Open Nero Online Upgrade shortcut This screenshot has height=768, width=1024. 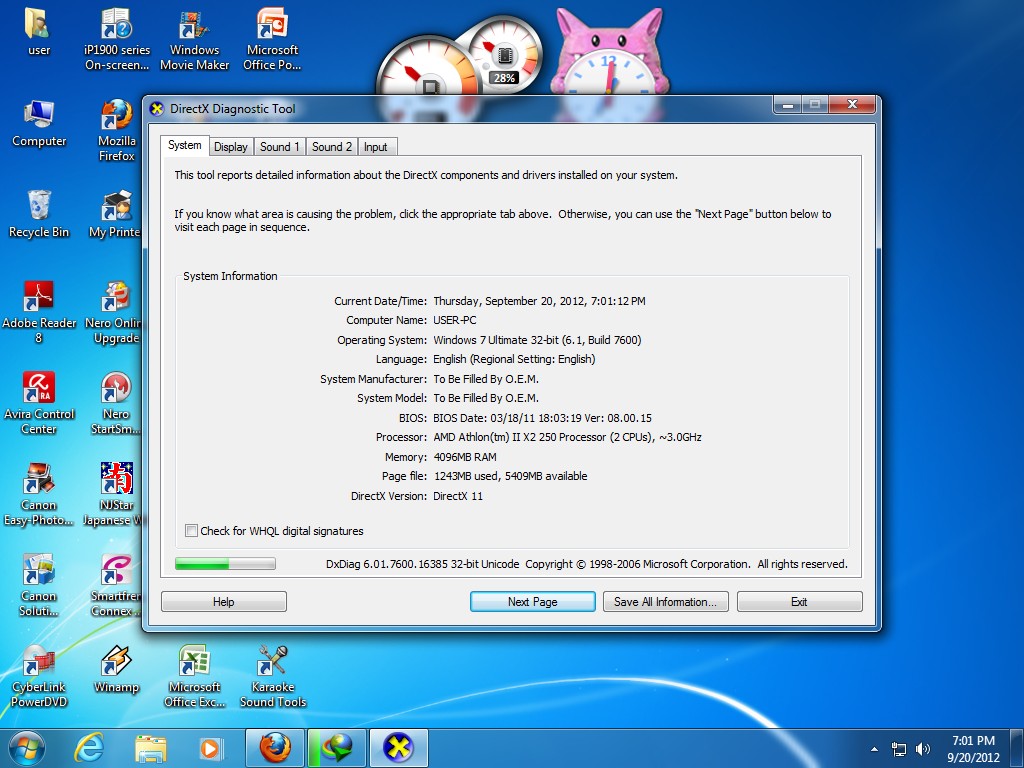tap(114, 312)
